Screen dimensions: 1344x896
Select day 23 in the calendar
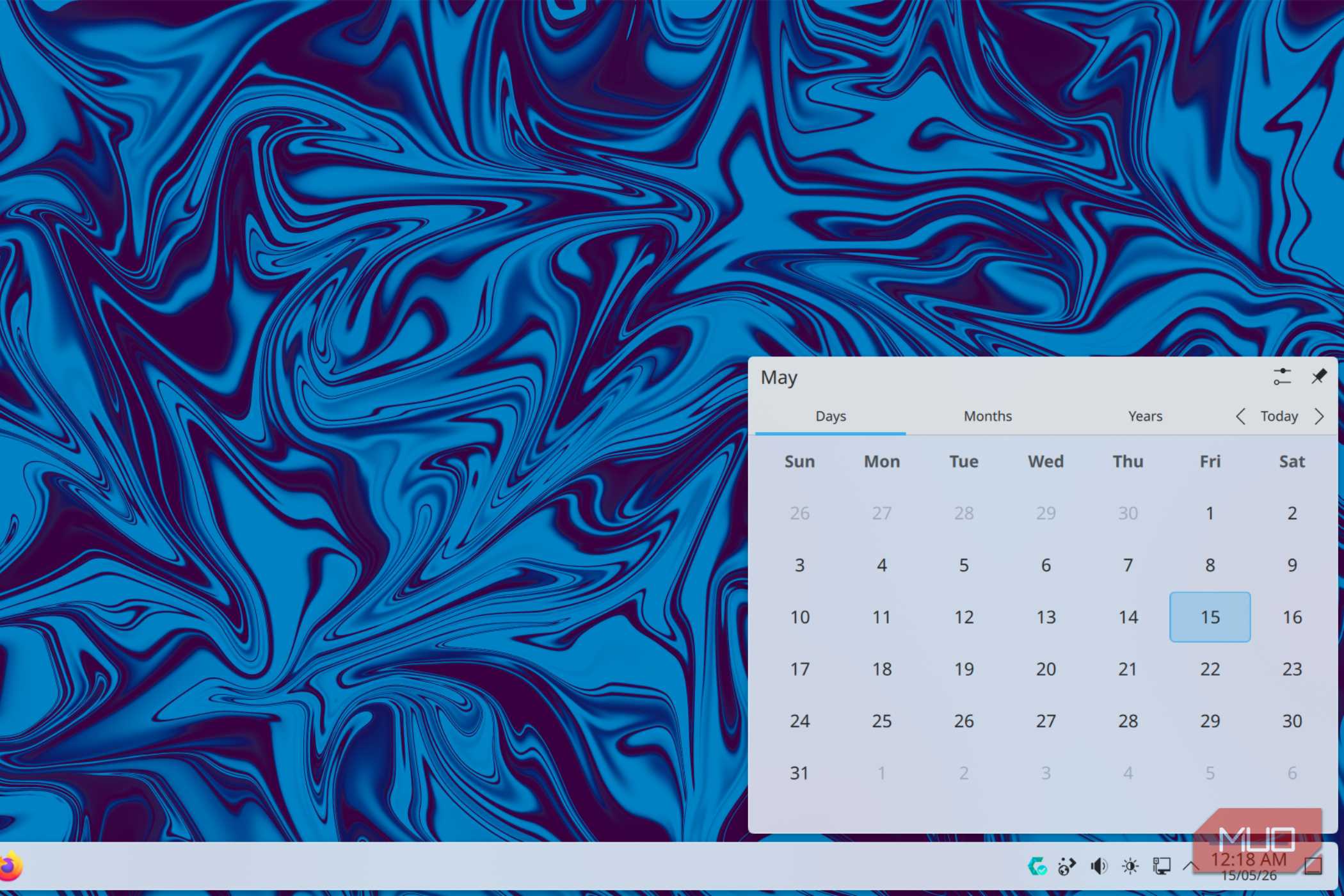[x=1292, y=669]
